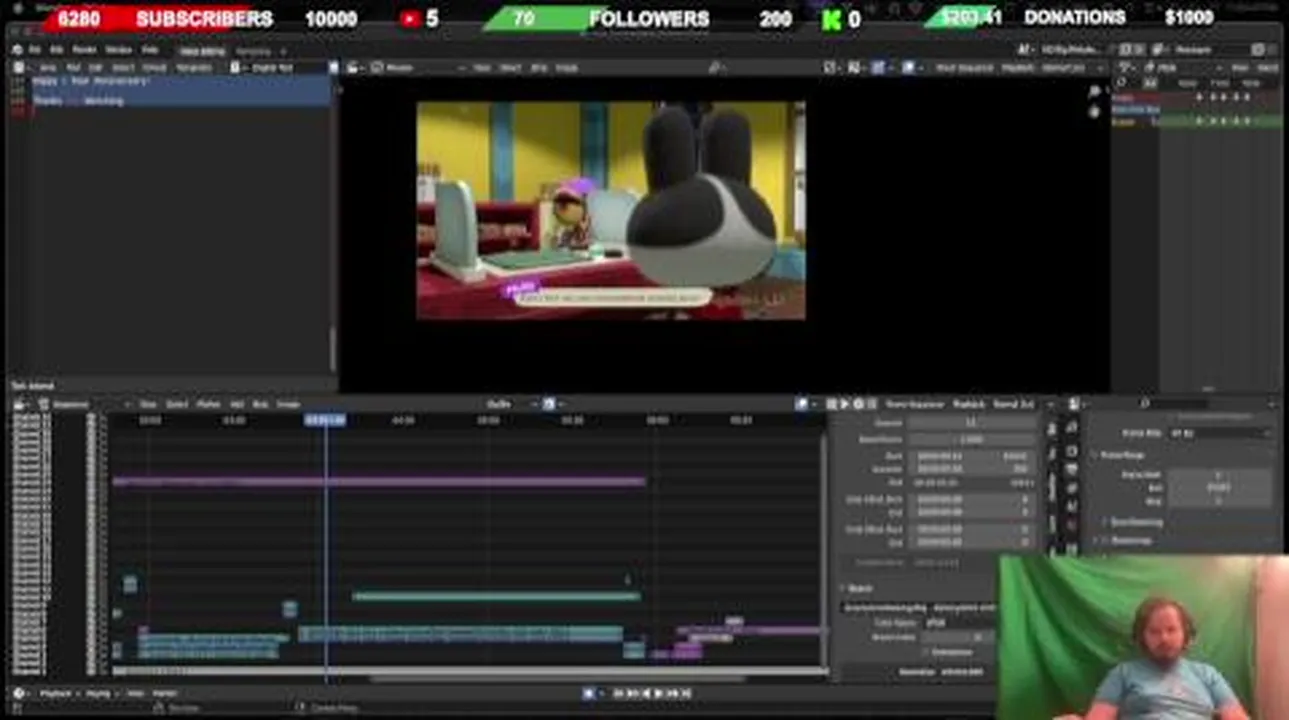Open the Playback popover in timeline footer
Screen dimensions: 1289x720
(x=60, y=693)
